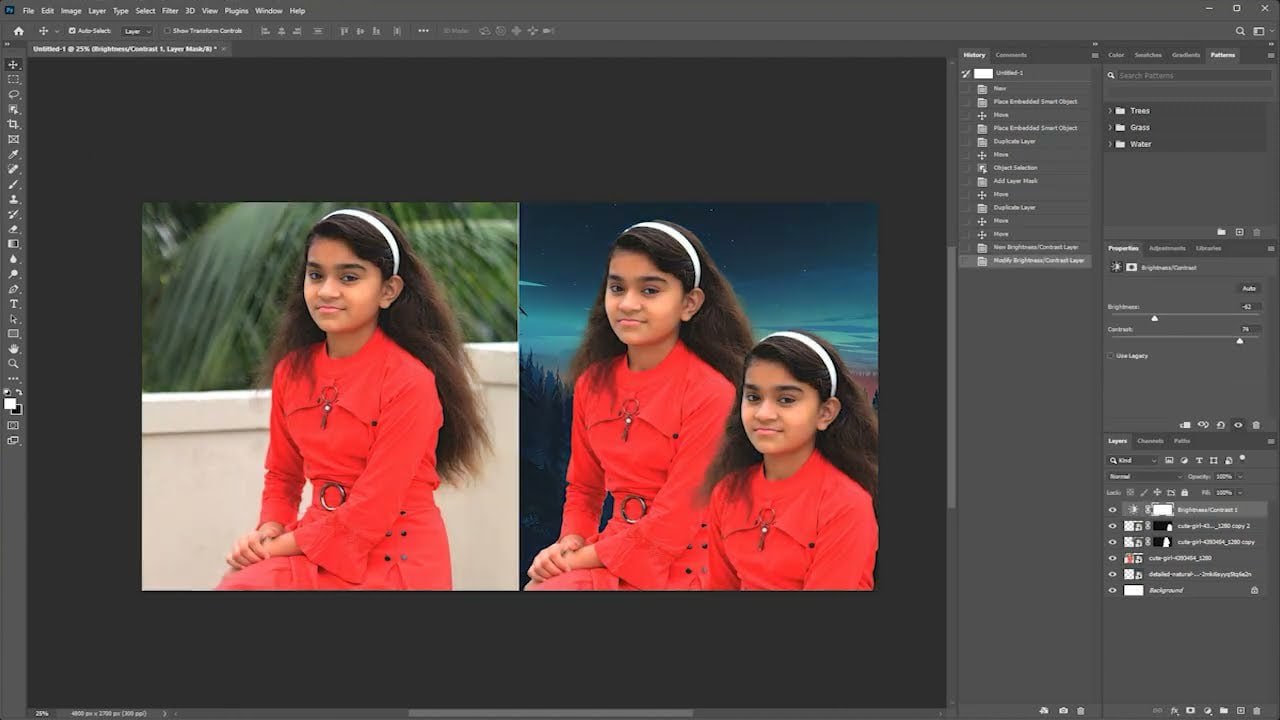1280x720 pixels.
Task: Hide the Brightness/Contrast 1 layer
Action: coord(1112,510)
